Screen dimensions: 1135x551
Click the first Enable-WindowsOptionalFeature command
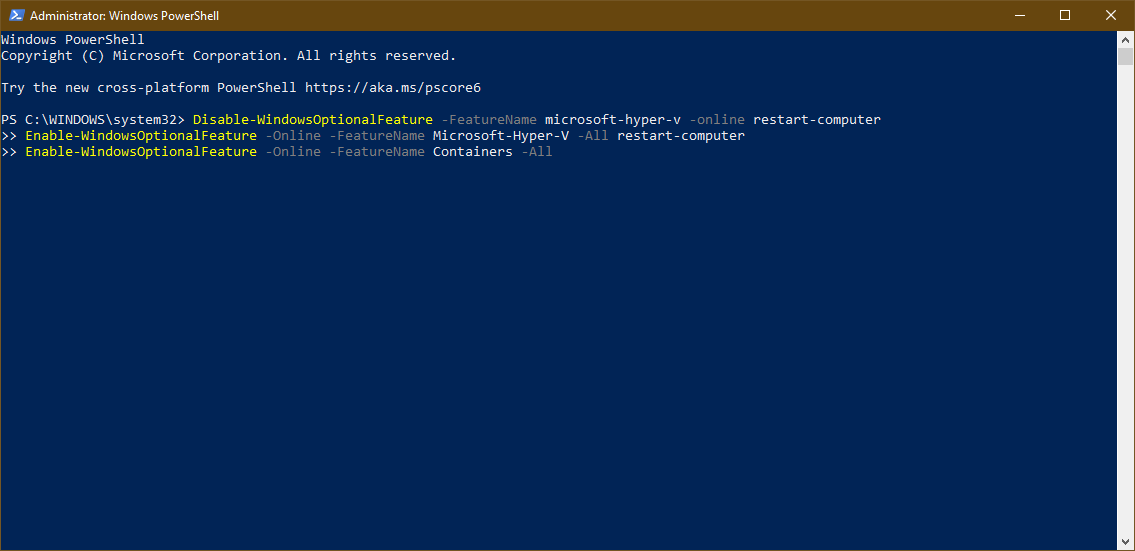point(140,135)
